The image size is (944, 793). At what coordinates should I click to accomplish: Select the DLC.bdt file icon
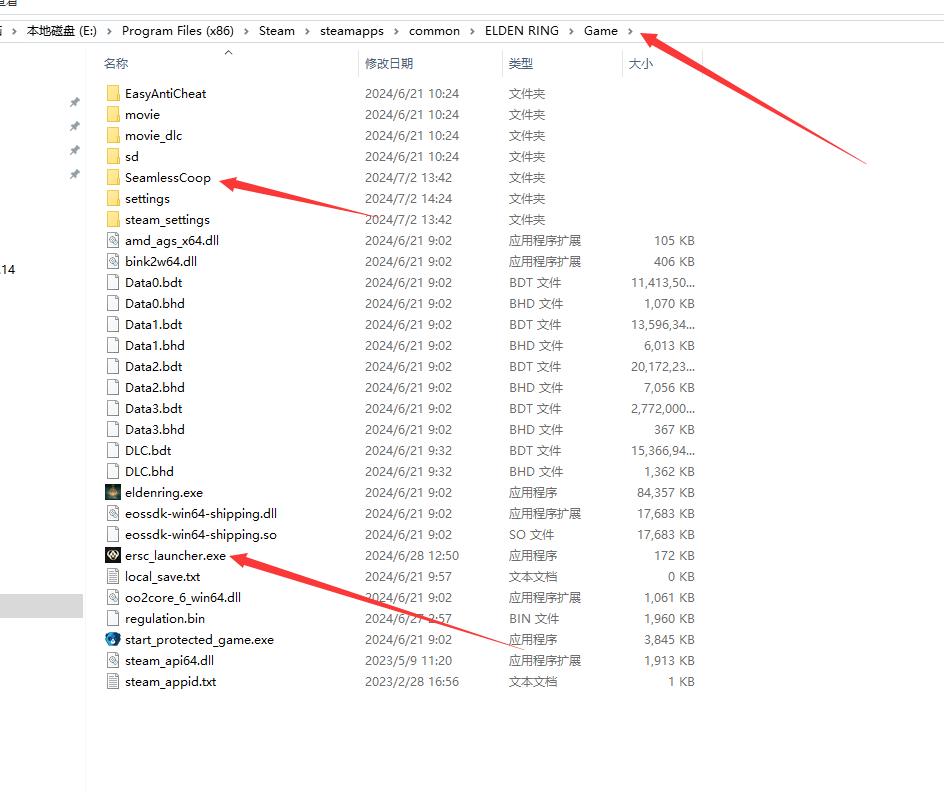pyautogui.click(x=113, y=450)
